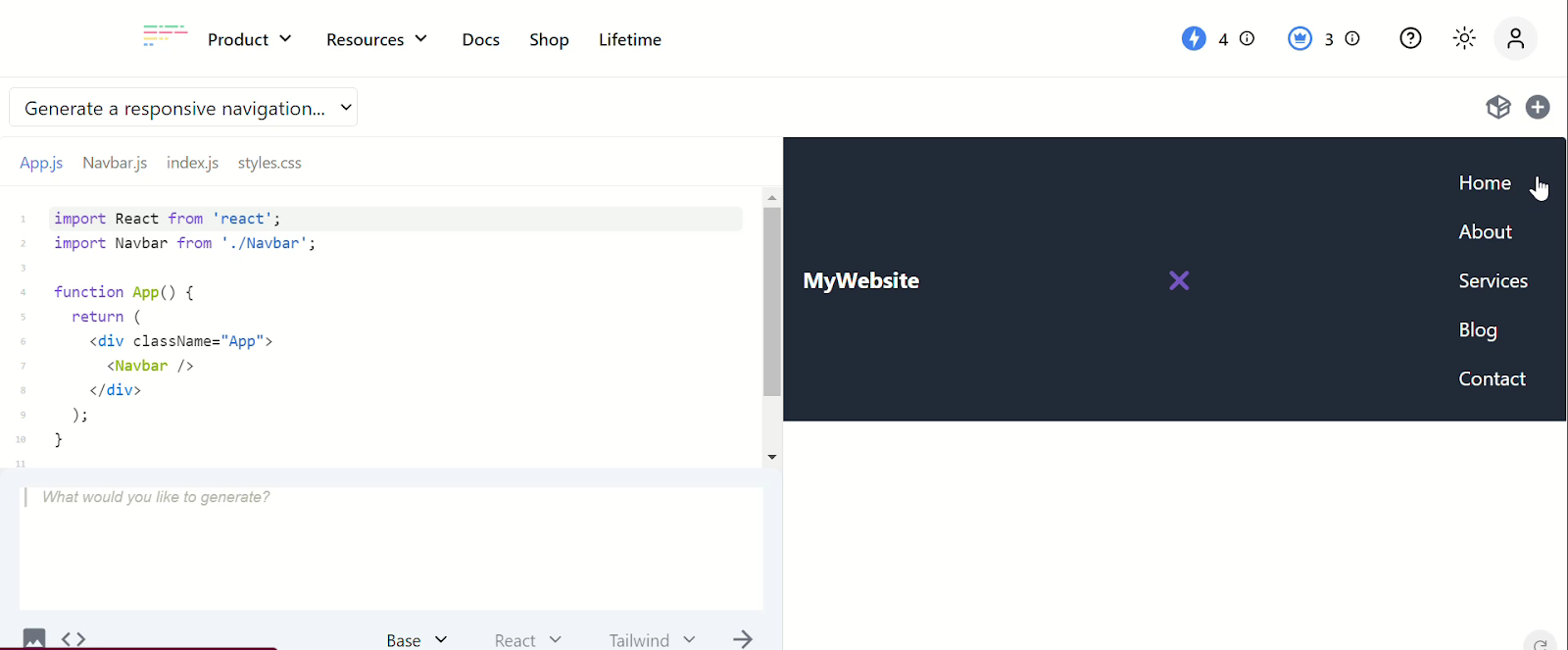Open the user account profile icon
Screen dimensions: 1568x650
1515,38
